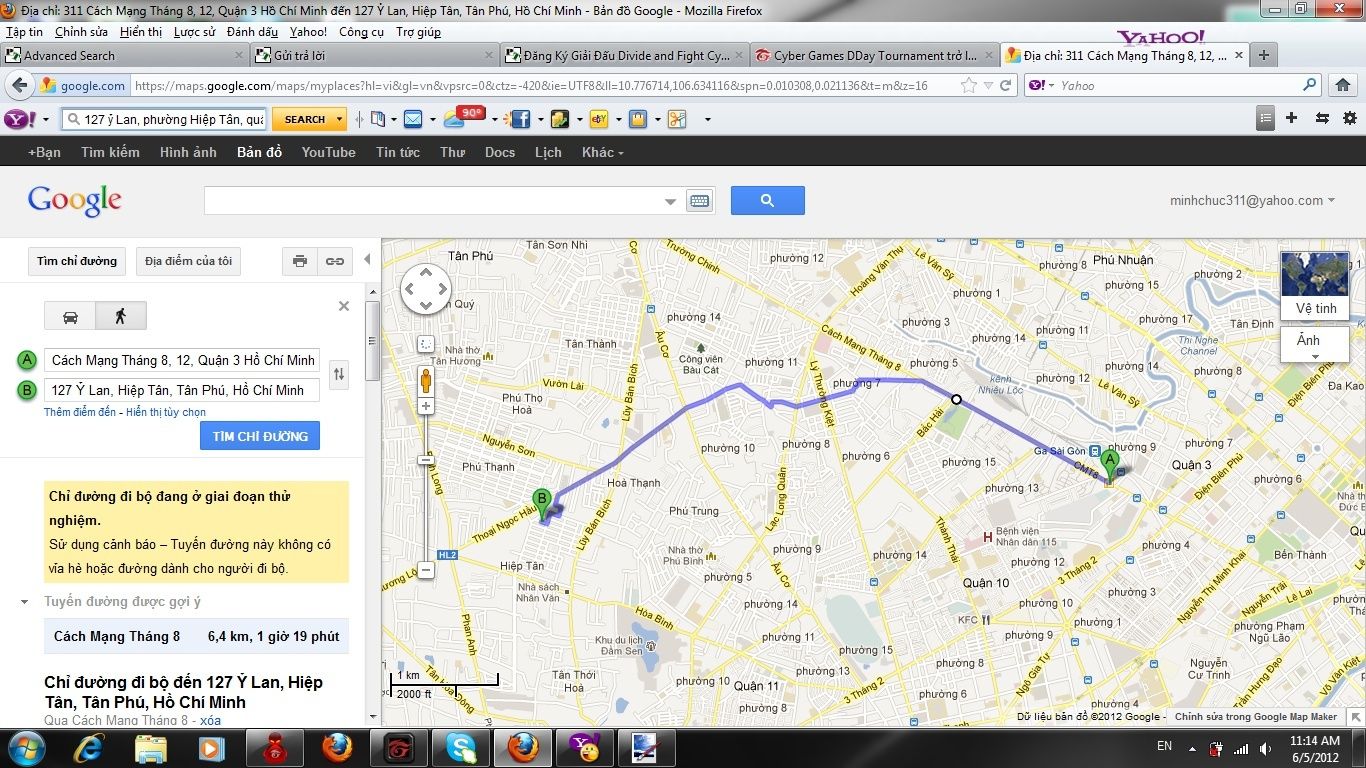Select driving directions car icon
Screen dimensions: 1366x768
click(x=70, y=316)
